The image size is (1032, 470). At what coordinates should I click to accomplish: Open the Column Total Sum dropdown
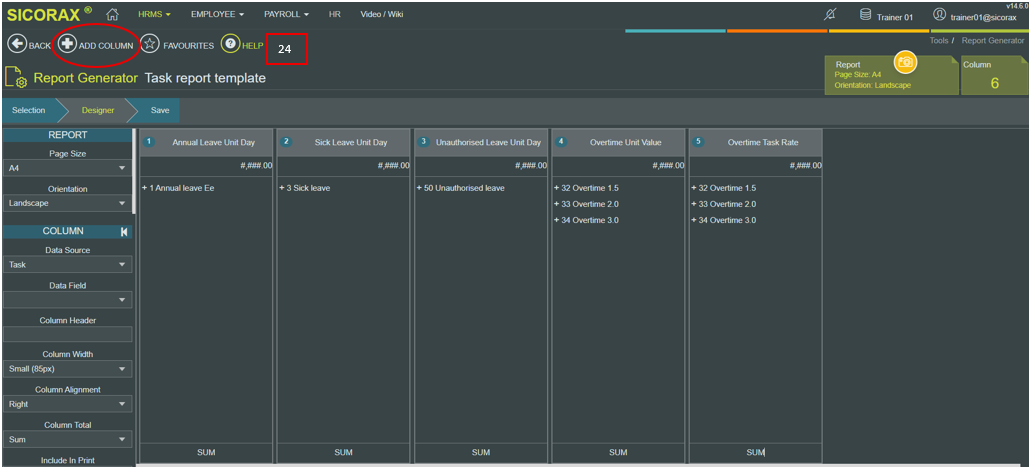[x=67, y=439]
